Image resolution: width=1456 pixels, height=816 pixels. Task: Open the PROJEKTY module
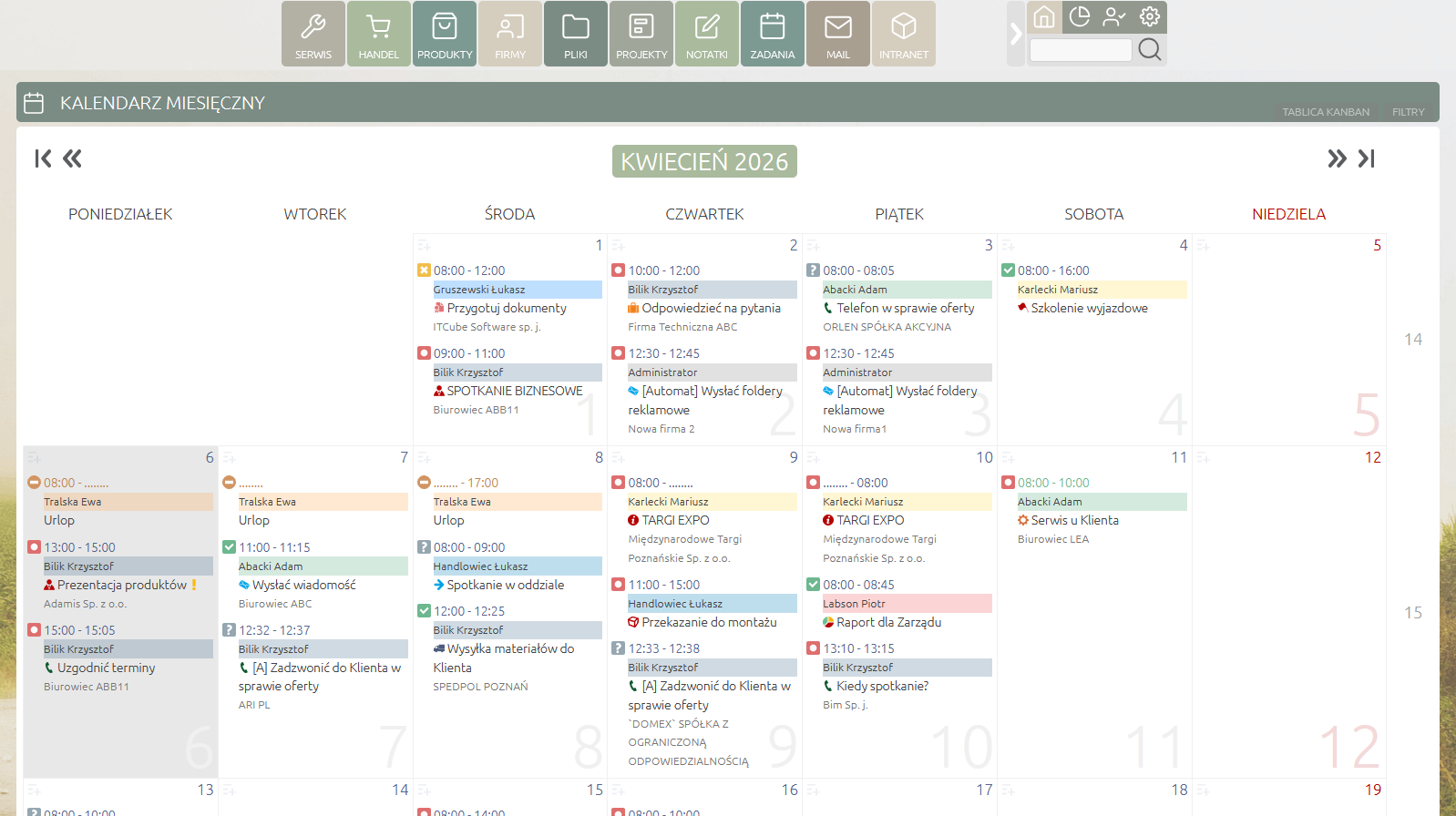coord(641,34)
